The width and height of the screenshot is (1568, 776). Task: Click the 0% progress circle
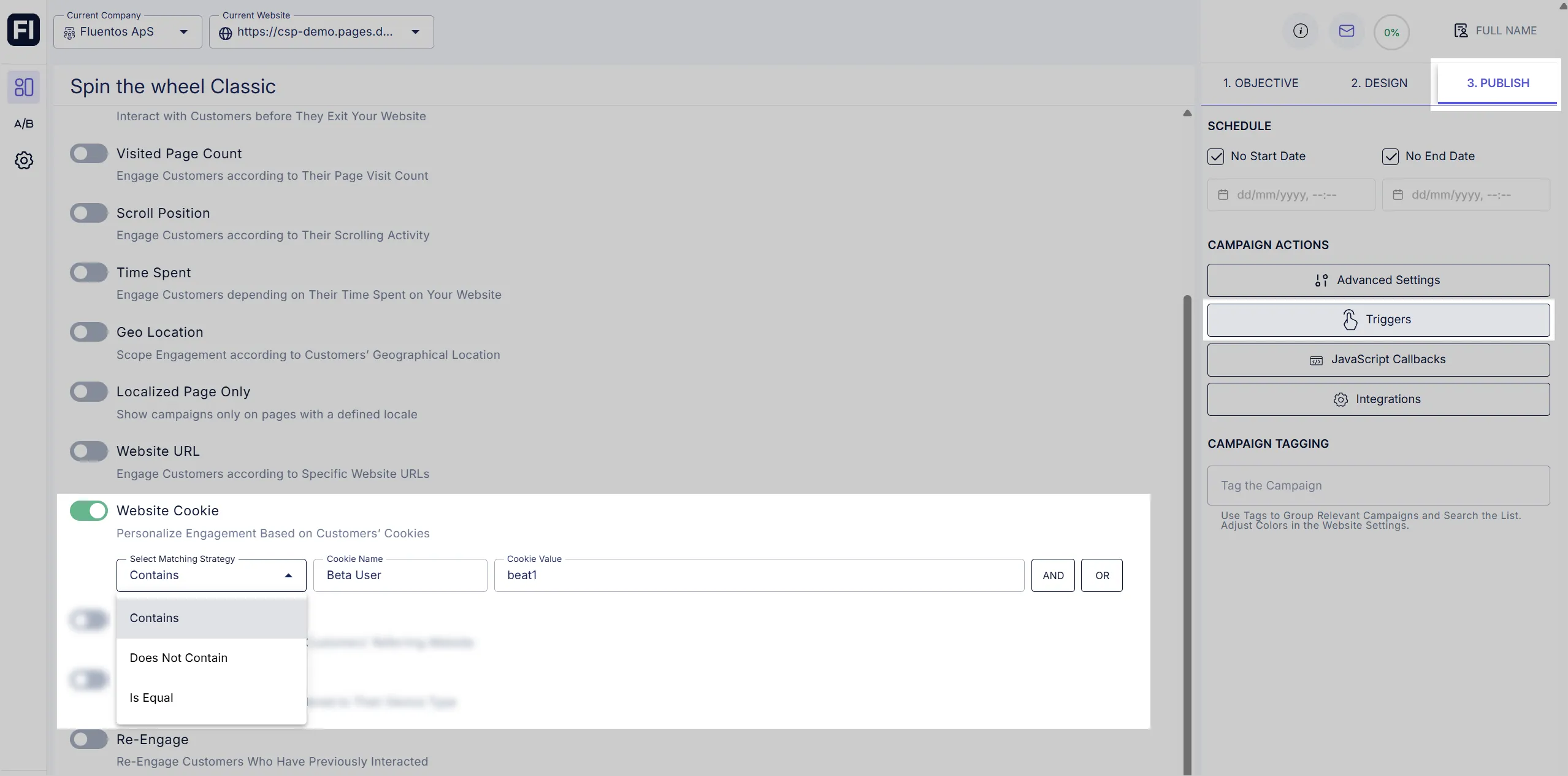(1391, 33)
